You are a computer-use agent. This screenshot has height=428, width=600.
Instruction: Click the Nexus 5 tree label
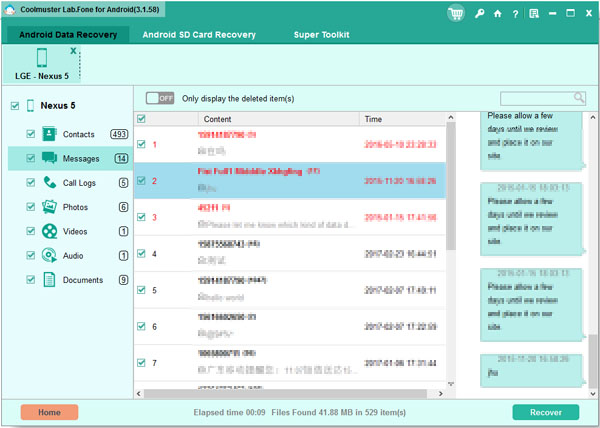pos(58,106)
